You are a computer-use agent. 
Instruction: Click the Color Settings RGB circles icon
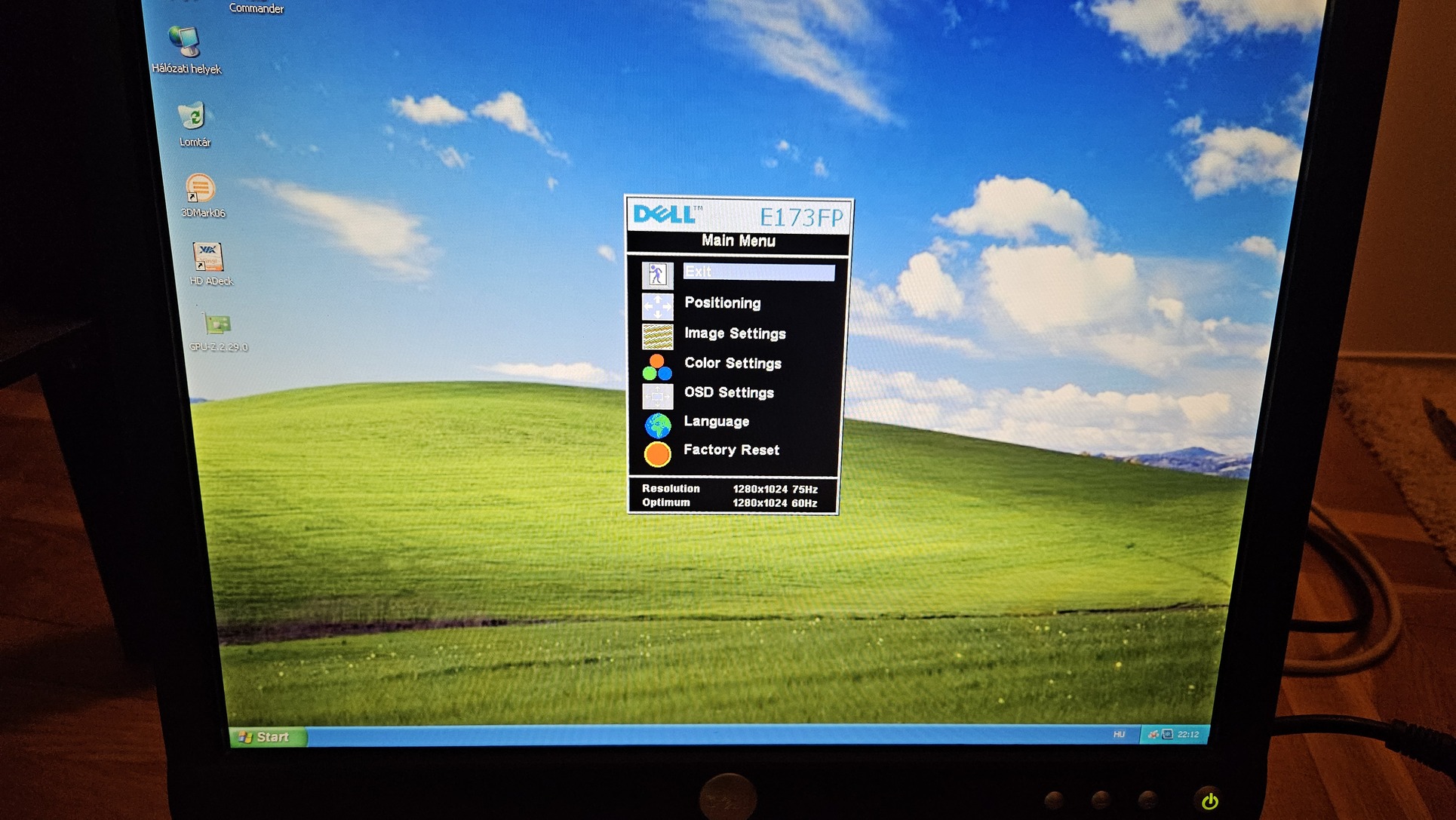pyautogui.click(x=657, y=367)
